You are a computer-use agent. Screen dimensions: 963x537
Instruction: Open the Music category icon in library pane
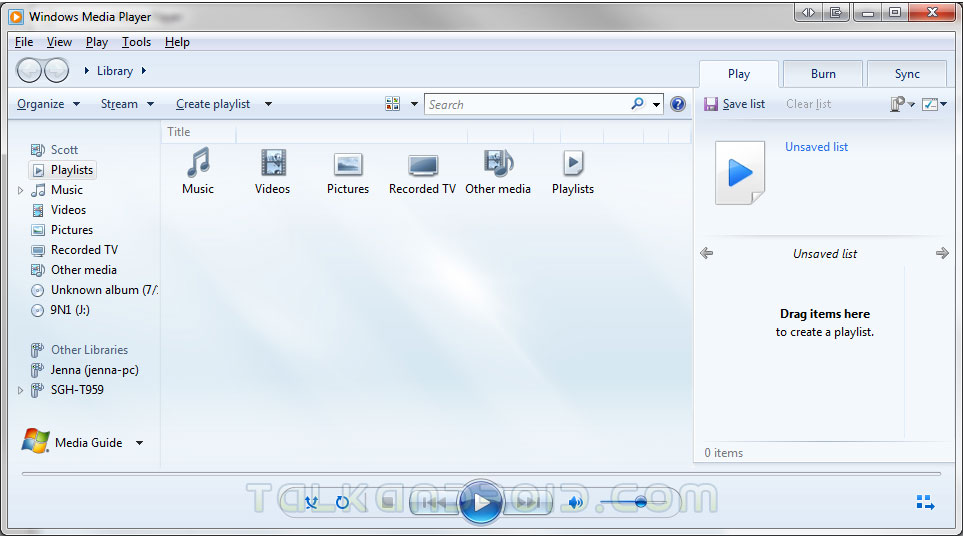point(198,163)
